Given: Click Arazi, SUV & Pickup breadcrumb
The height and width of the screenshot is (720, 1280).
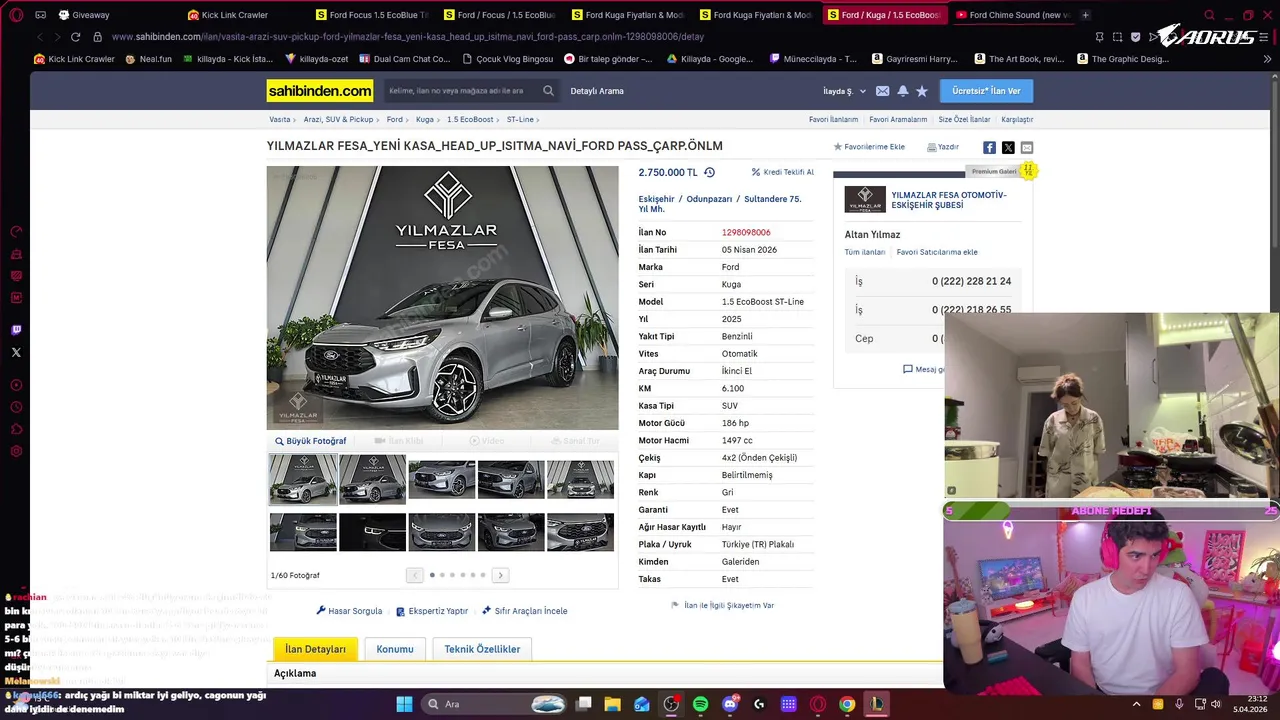Looking at the screenshot, I should click(338, 119).
